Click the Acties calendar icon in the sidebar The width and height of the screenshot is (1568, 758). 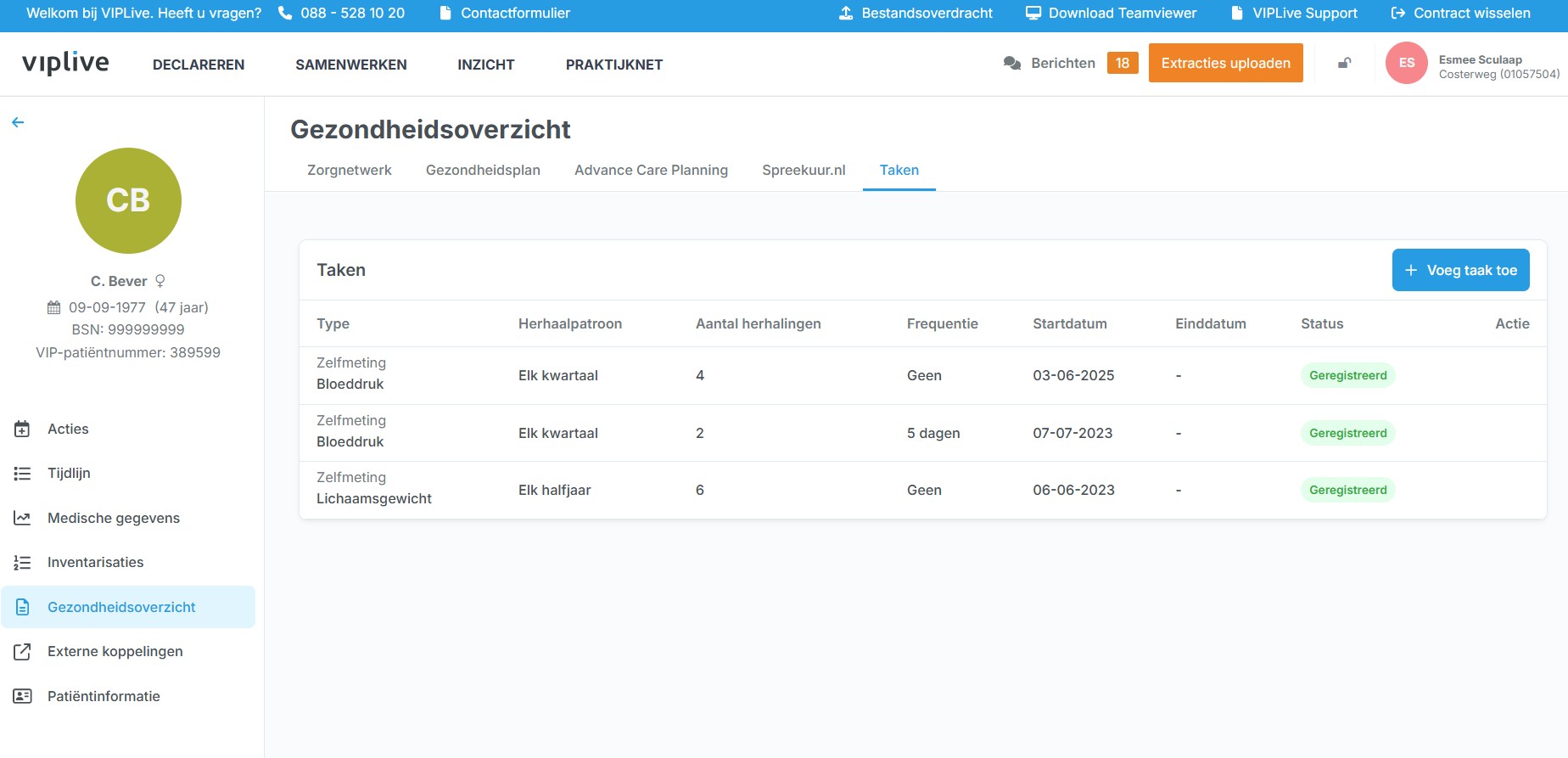pyautogui.click(x=23, y=430)
